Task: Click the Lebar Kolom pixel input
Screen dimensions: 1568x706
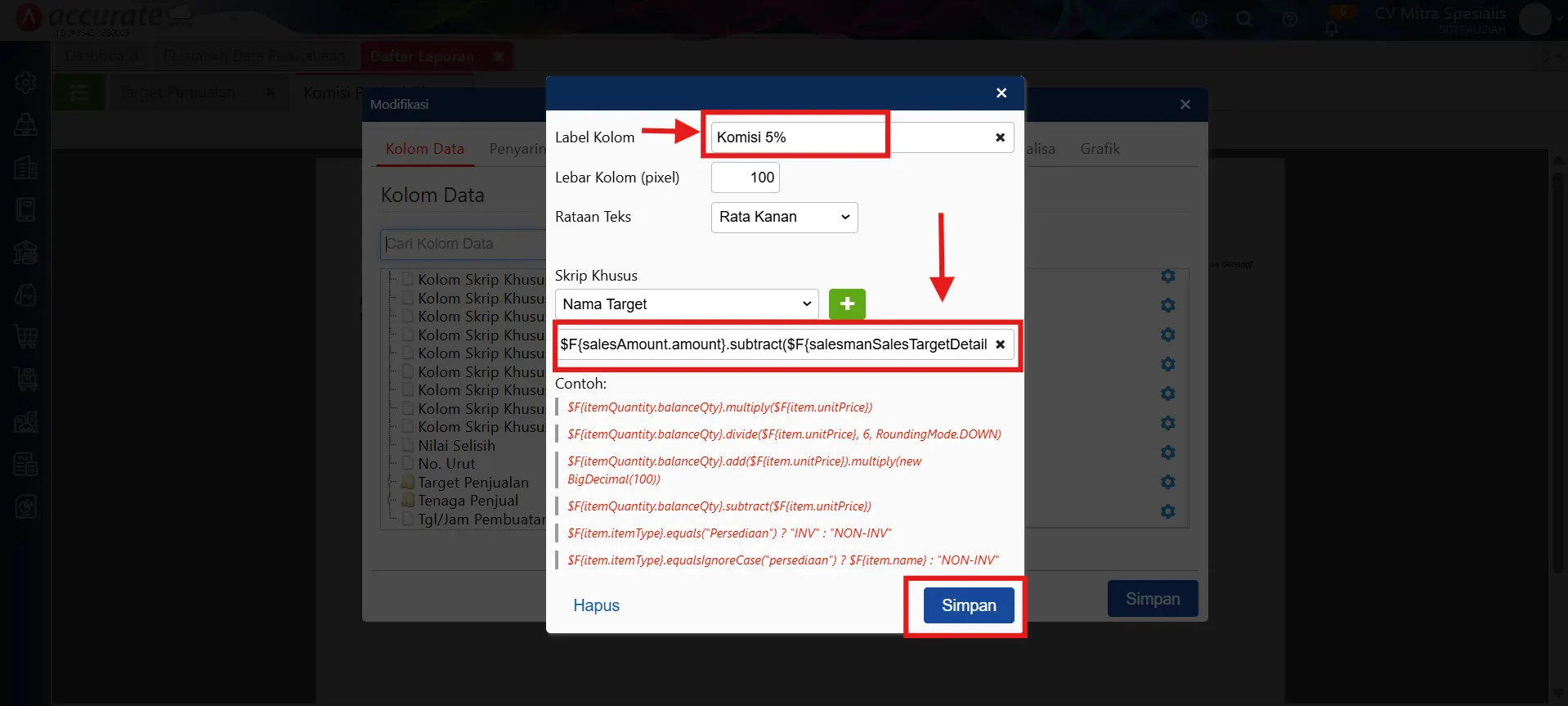Action: [745, 178]
